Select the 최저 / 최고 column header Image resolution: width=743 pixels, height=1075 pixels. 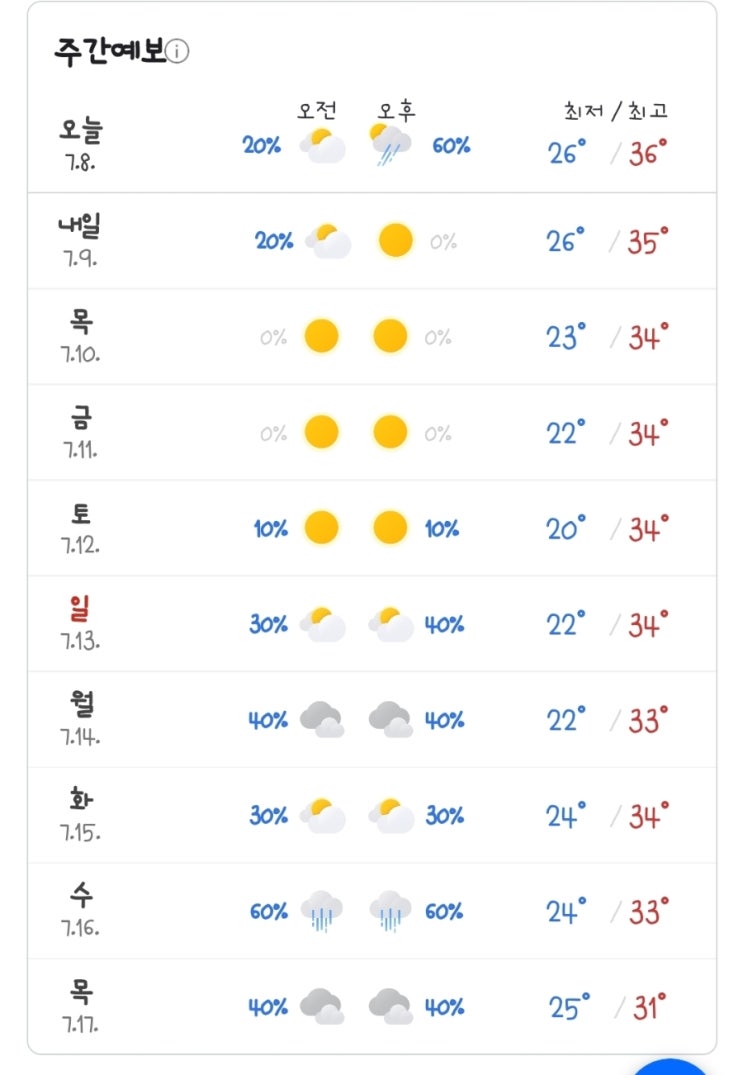(x=616, y=110)
